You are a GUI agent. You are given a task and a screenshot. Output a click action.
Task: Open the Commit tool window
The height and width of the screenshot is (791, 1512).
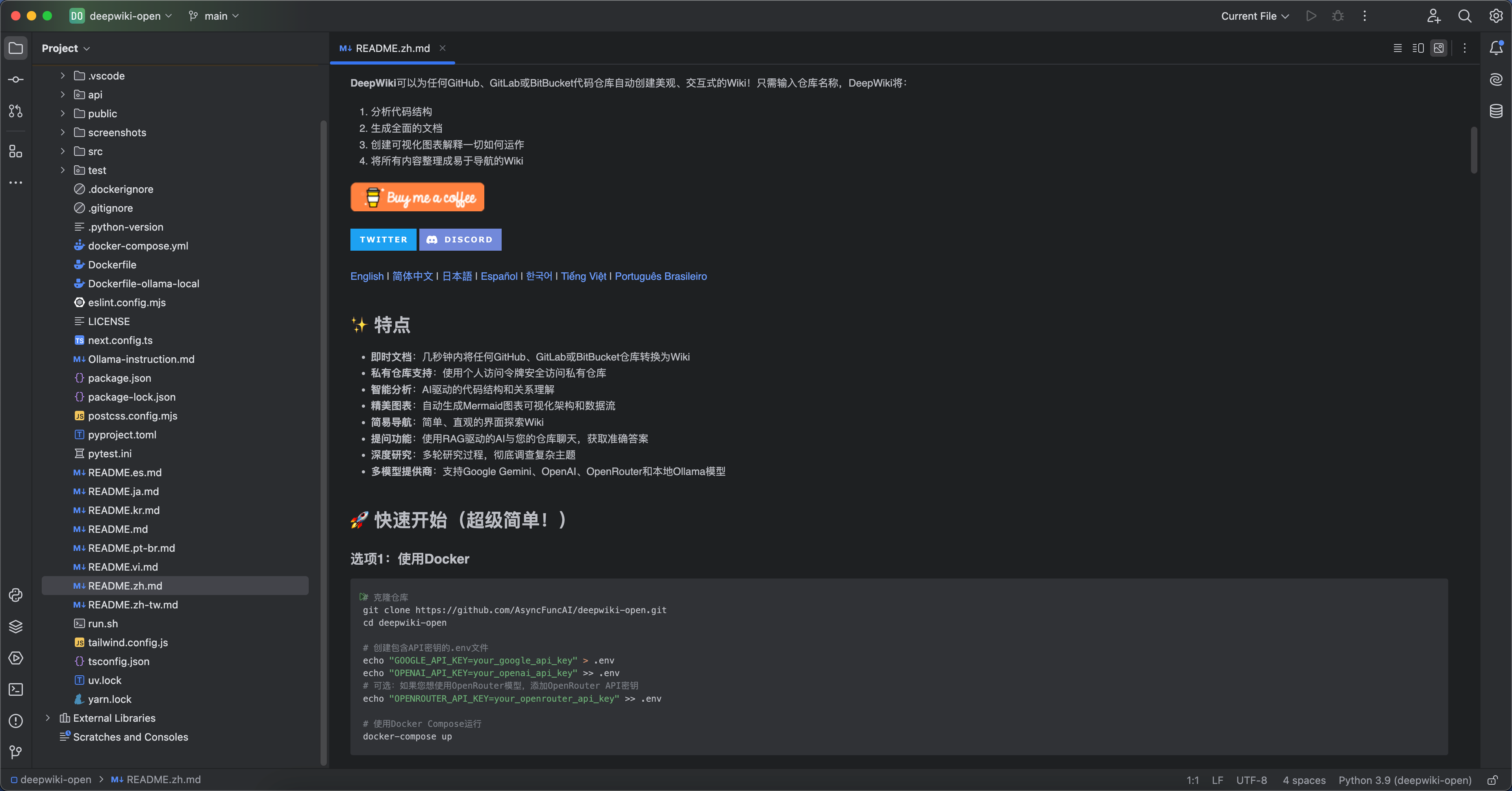point(16,79)
